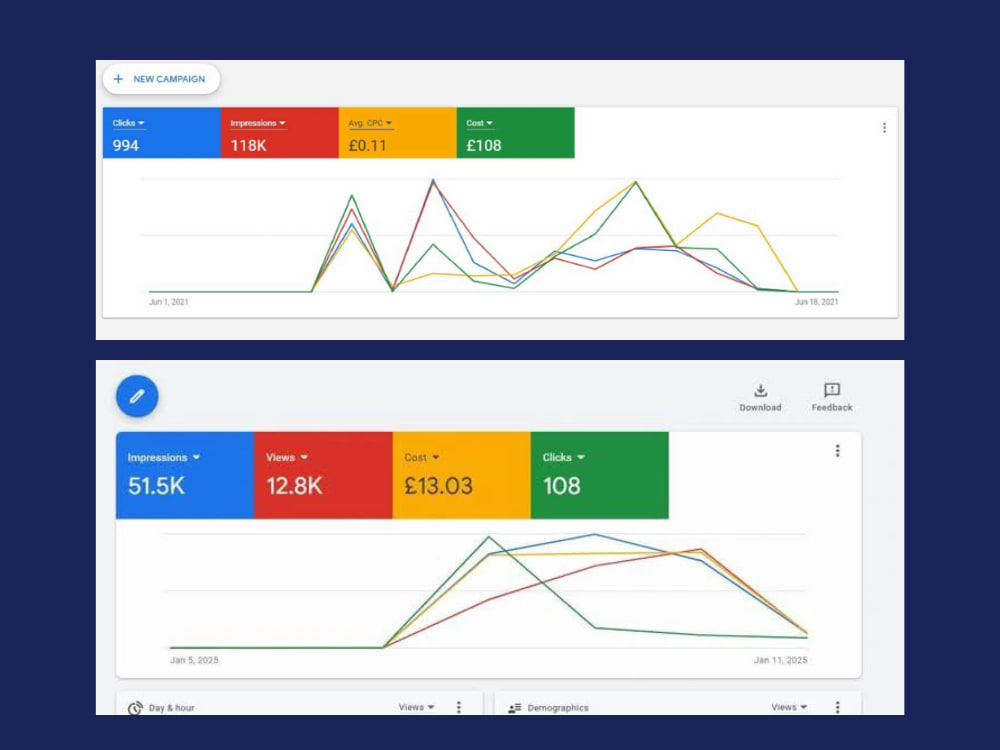This screenshot has height=750, width=1000.
Task: Open the Clicks metric dropdown in top chart
Action: 128,123
